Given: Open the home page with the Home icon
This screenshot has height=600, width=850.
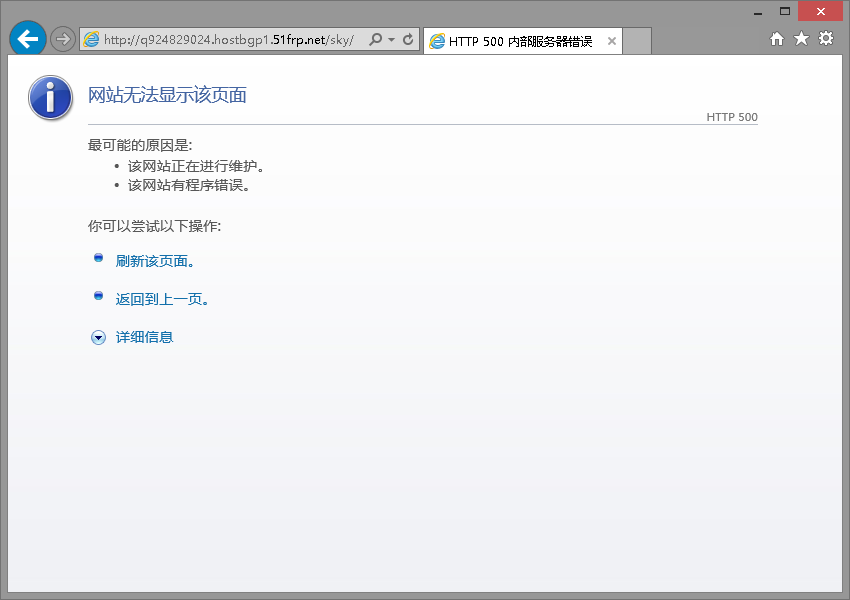Looking at the screenshot, I should tap(776, 36).
